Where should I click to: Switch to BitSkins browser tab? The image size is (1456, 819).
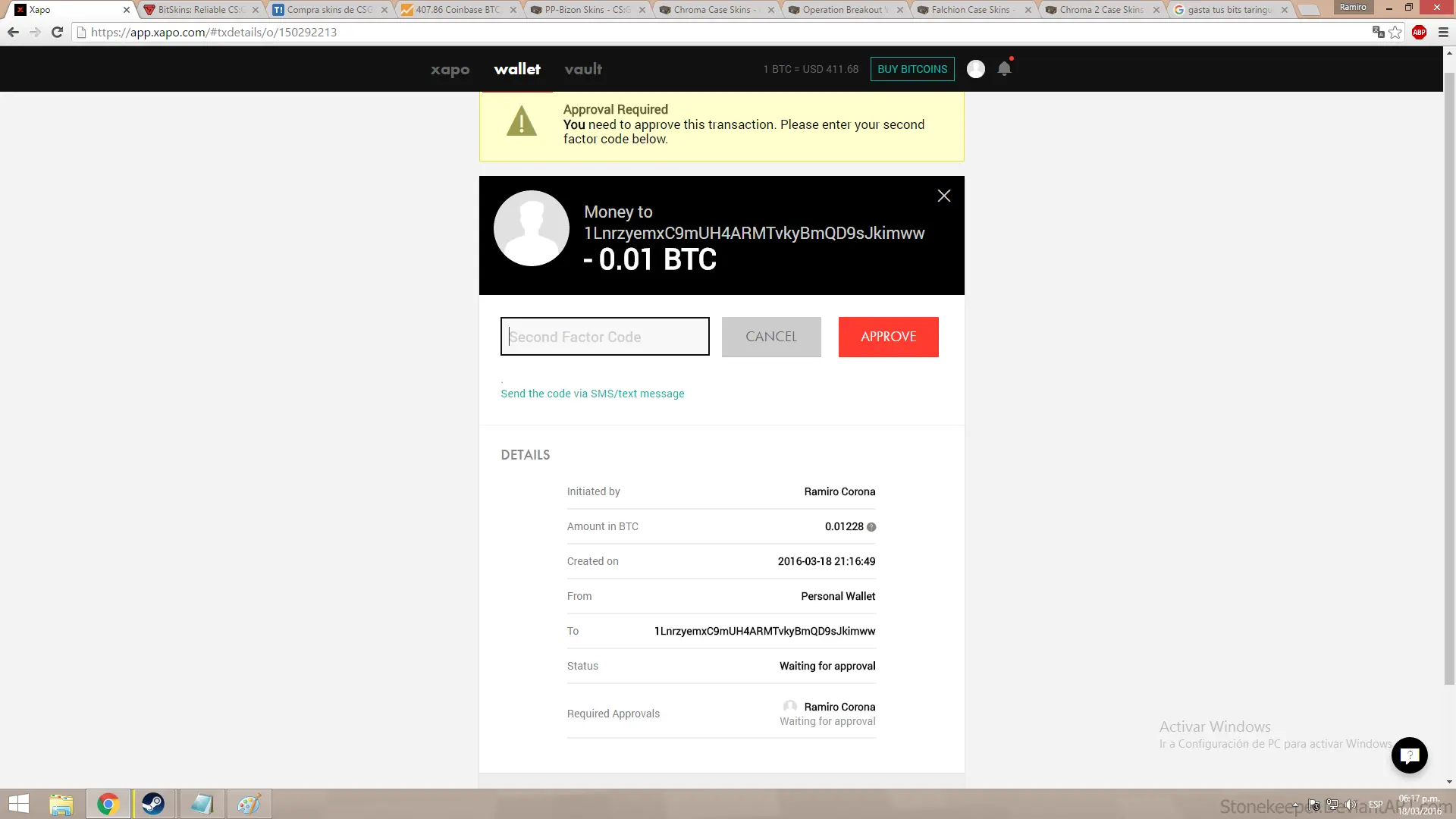point(200,10)
